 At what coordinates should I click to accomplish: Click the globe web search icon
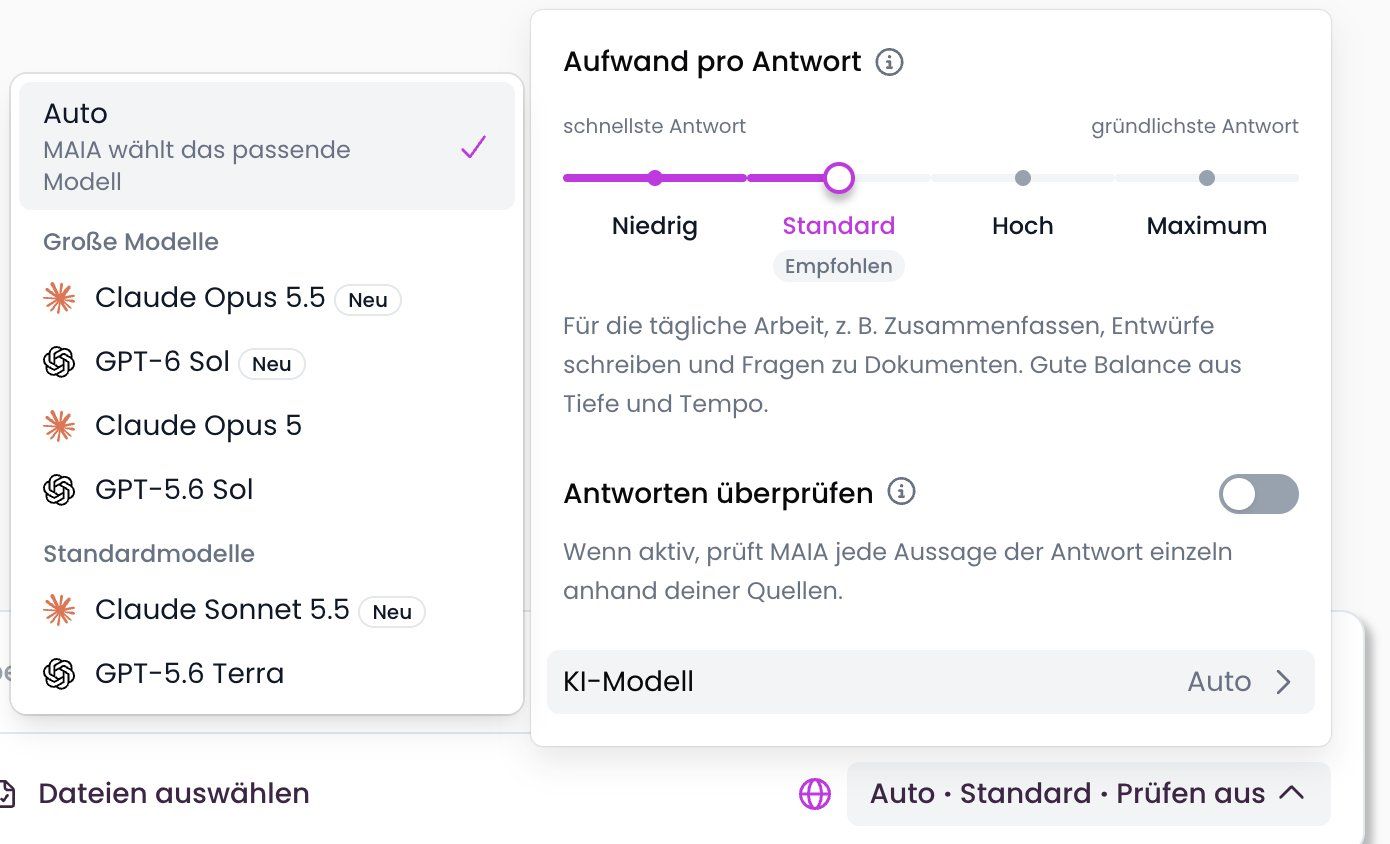[815, 794]
